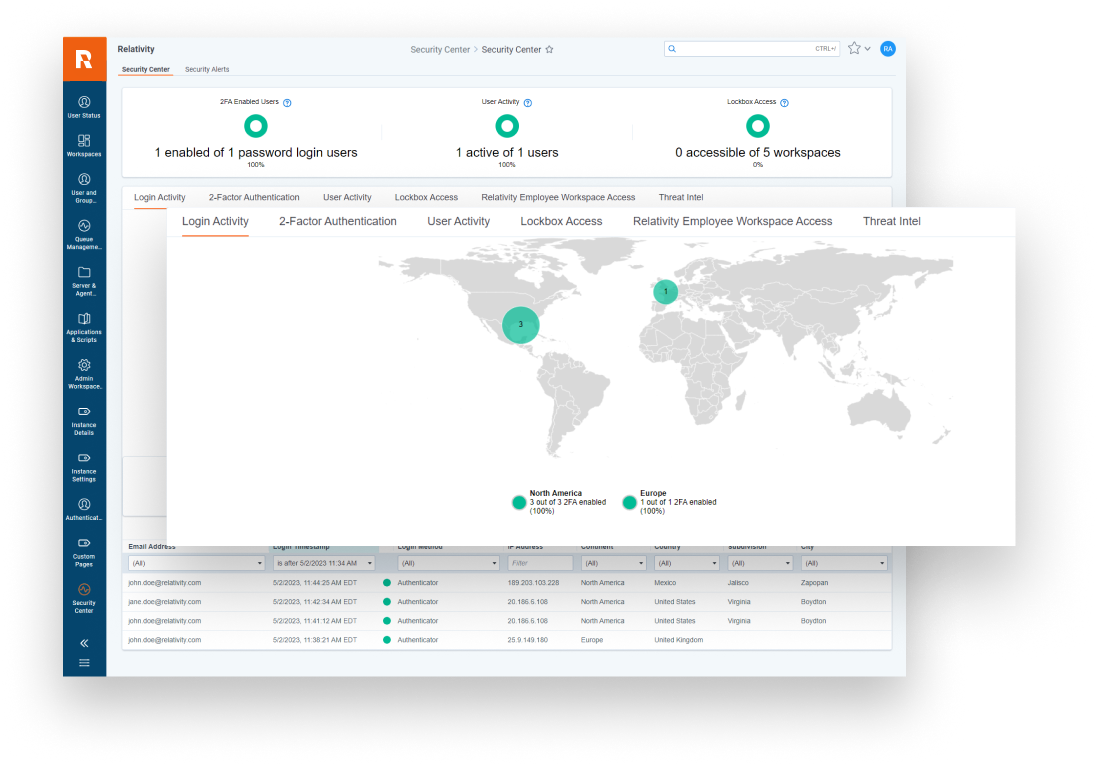The width and height of the screenshot is (1098, 766).
Task: Click the IP Address filter field
Action: click(540, 564)
